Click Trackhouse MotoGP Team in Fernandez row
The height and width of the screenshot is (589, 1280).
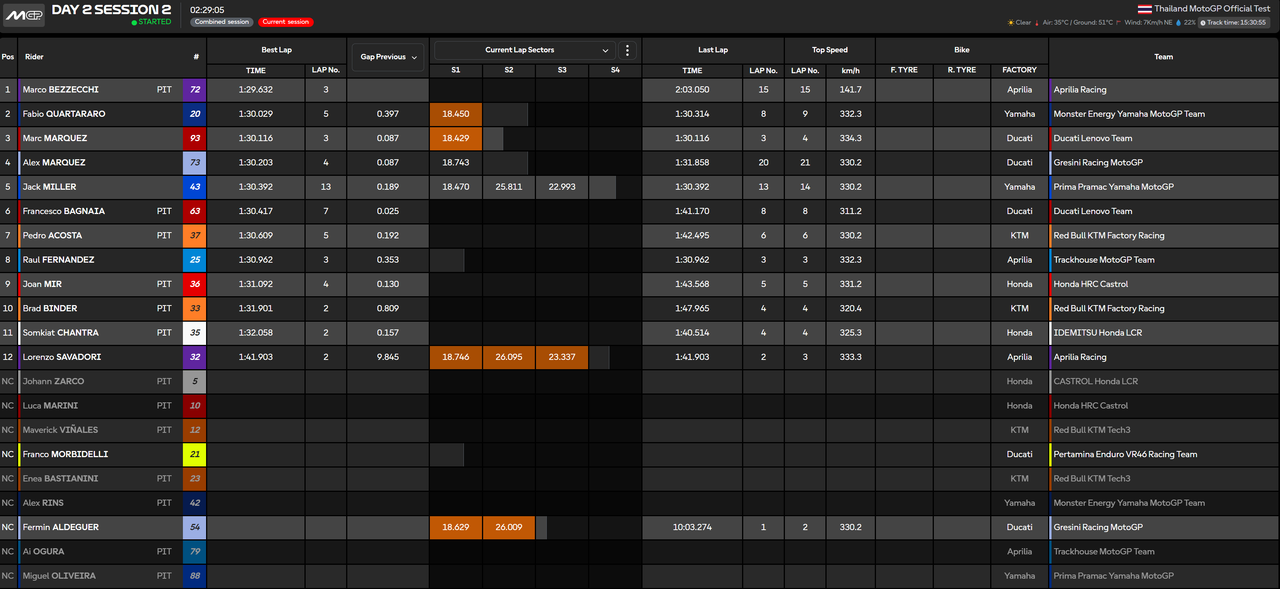tap(1104, 260)
